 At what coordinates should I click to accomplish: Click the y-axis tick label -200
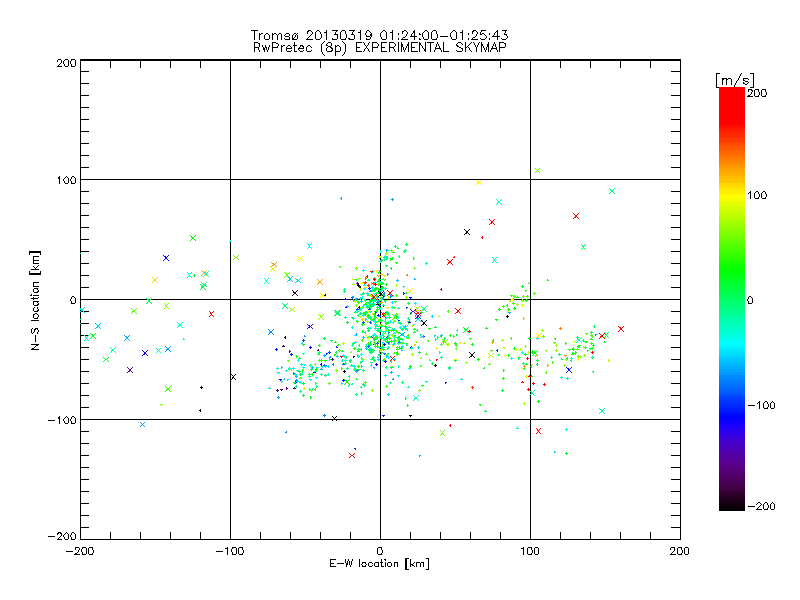point(62,536)
